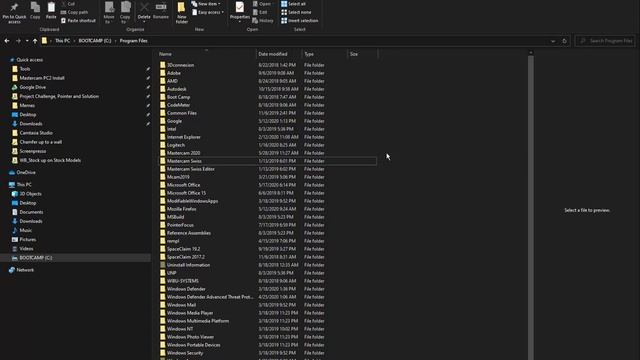The width and height of the screenshot is (640, 360).
Task: Open address bar history dropdown
Action: pos(553,41)
